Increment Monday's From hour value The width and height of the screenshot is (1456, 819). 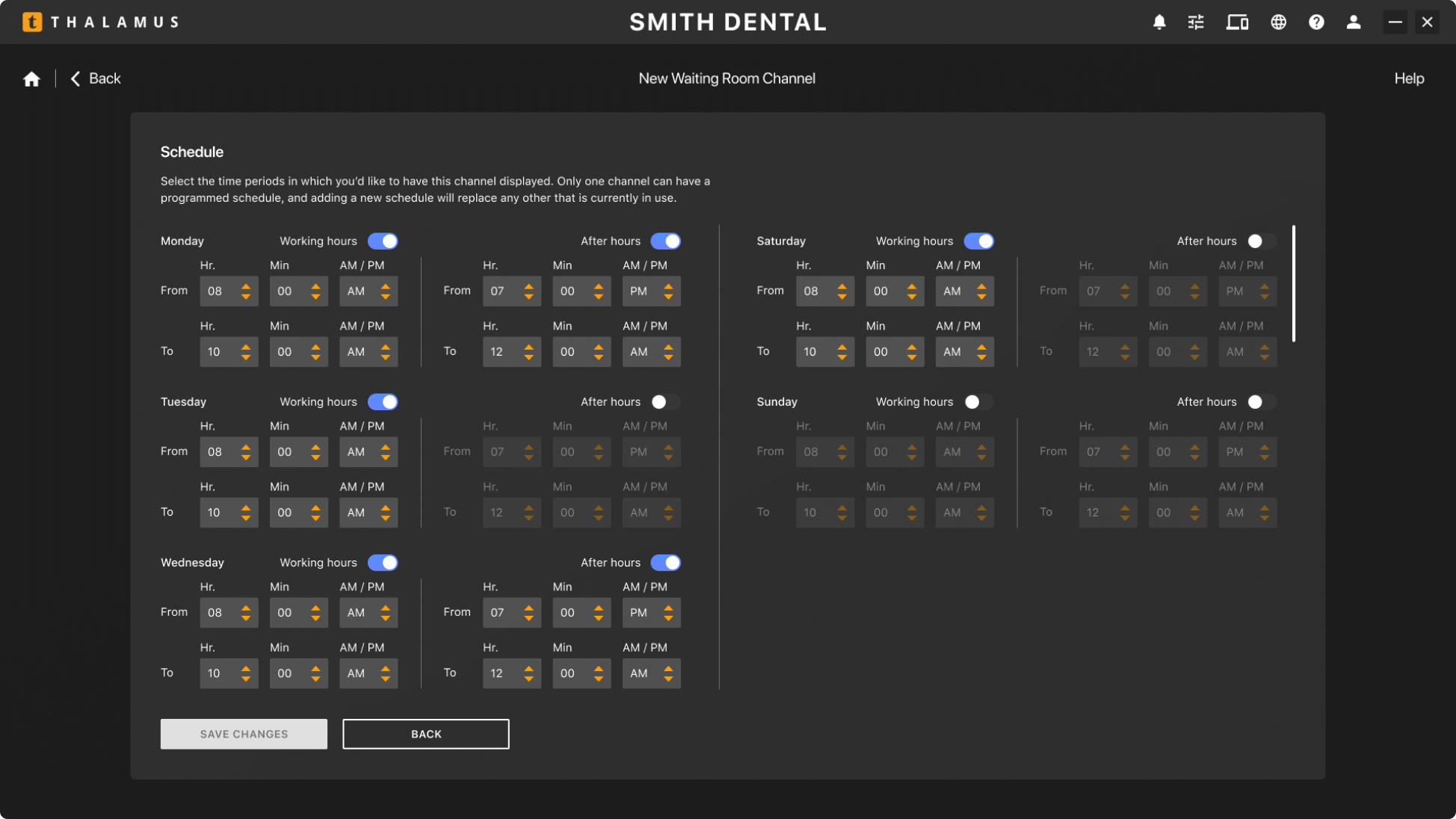point(247,286)
